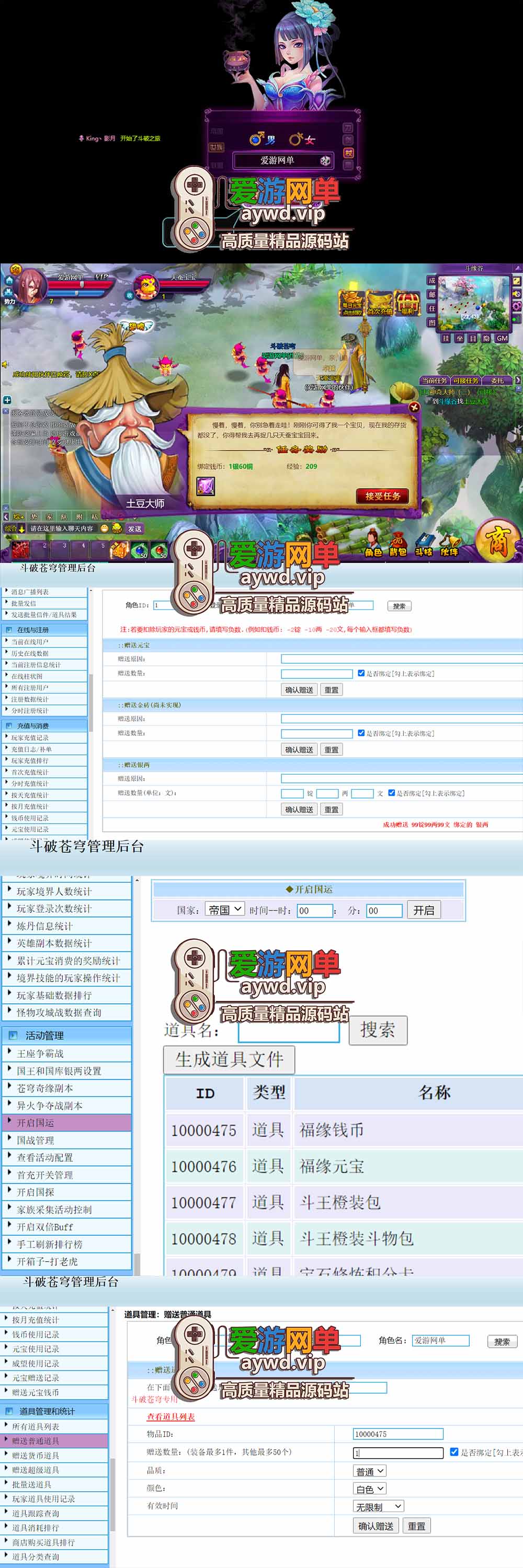Viewport: 523px width, 1568px height.
Task: Click the GM button under the minimap
Action: [502, 339]
